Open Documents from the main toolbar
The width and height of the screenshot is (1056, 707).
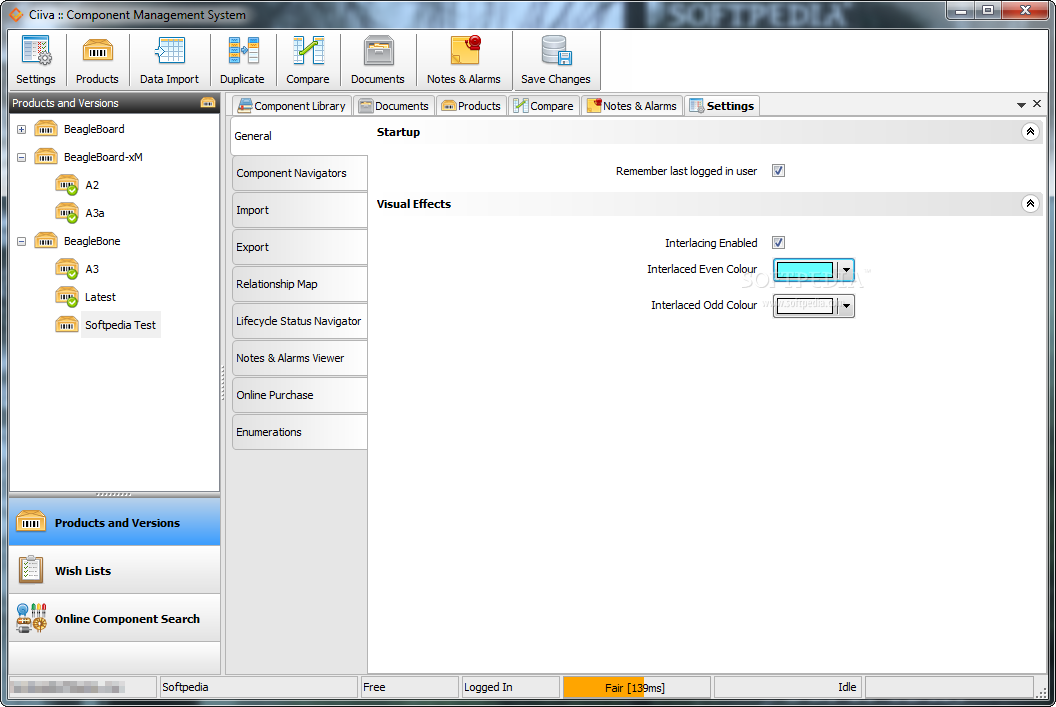click(x=378, y=61)
